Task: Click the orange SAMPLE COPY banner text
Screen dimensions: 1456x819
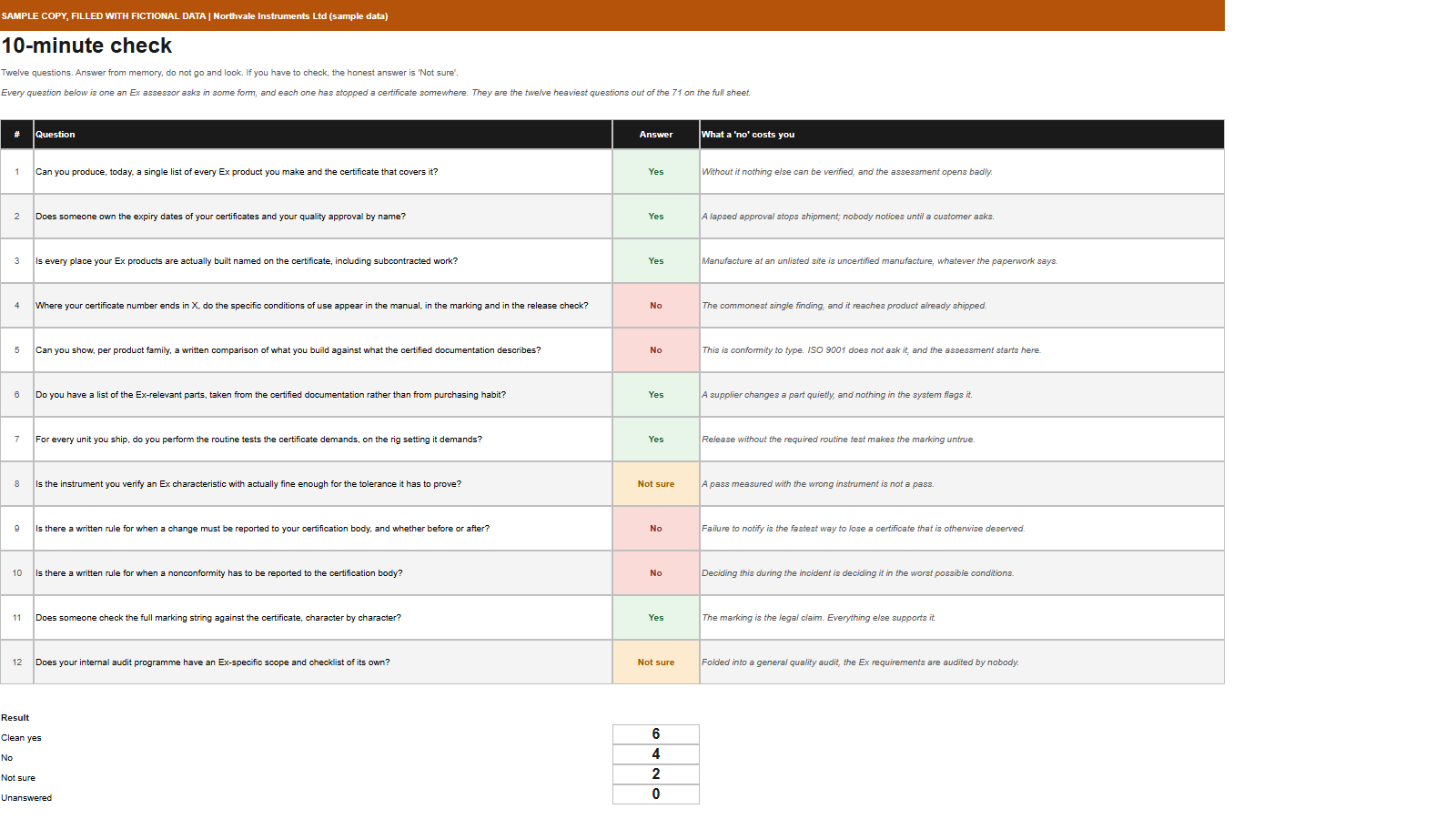Action: 195,16
